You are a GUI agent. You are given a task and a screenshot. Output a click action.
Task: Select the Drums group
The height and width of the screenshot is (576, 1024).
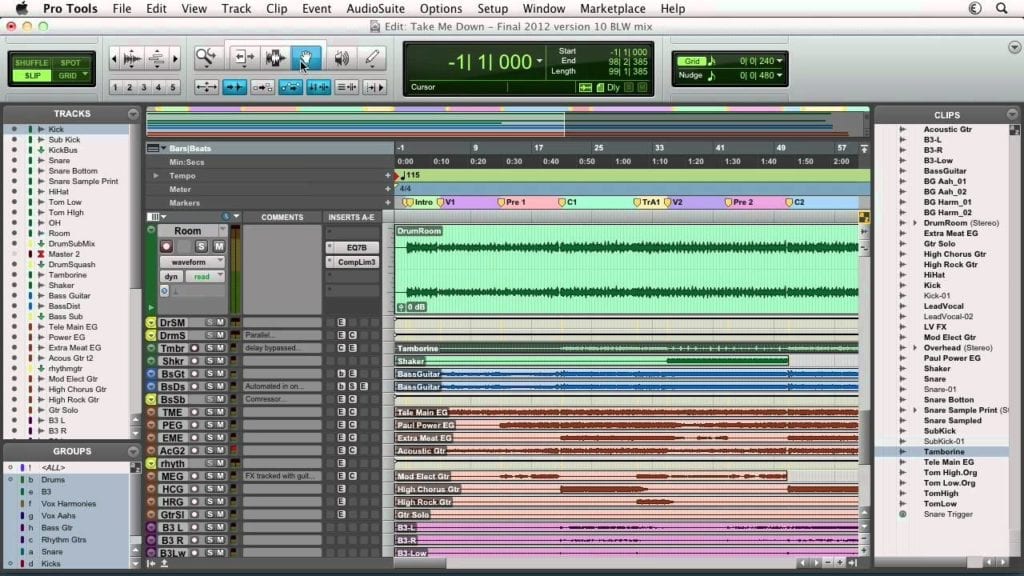click(x=53, y=479)
